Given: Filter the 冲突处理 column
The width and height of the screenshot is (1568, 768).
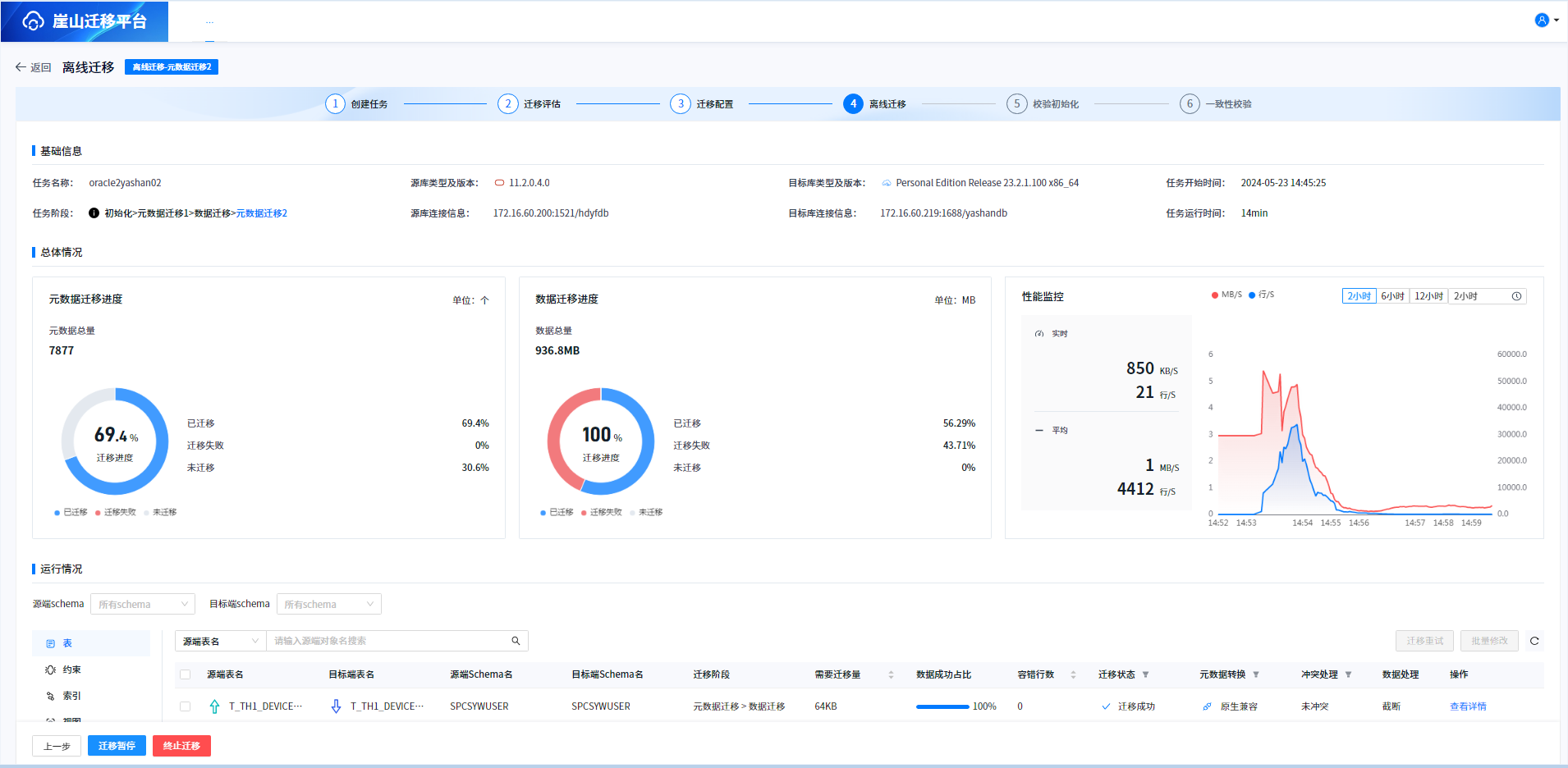Looking at the screenshot, I should [x=1348, y=674].
